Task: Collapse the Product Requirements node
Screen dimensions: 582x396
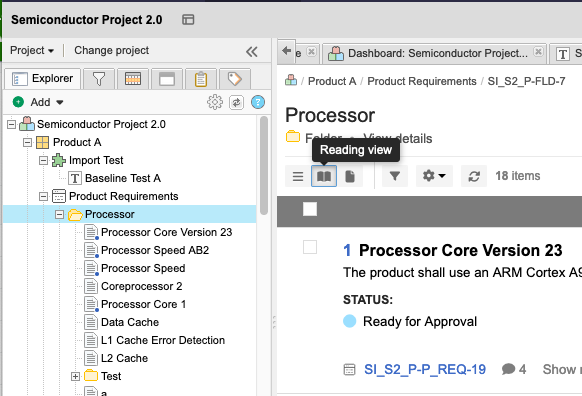Action: click(43, 196)
